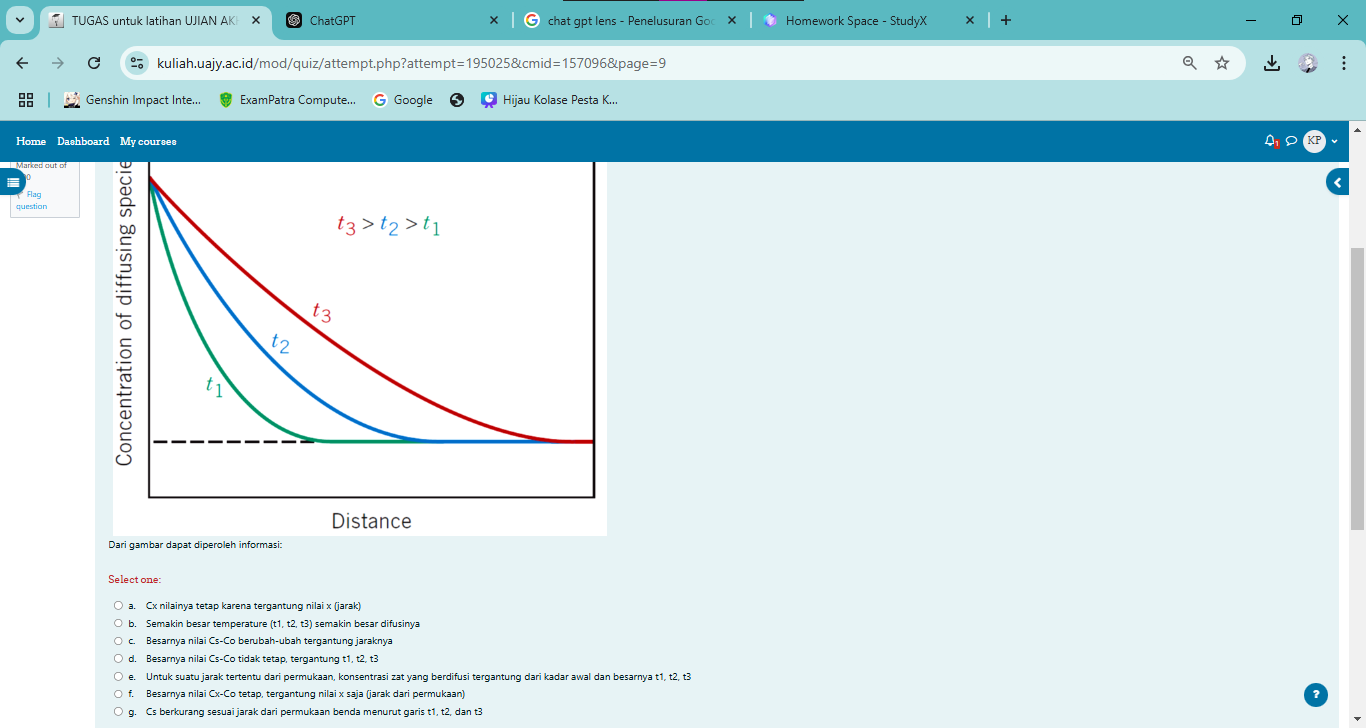Select the TUGAS untuk latihan UJIAN tab
This screenshot has height=728, width=1366.
coord(156,20)
